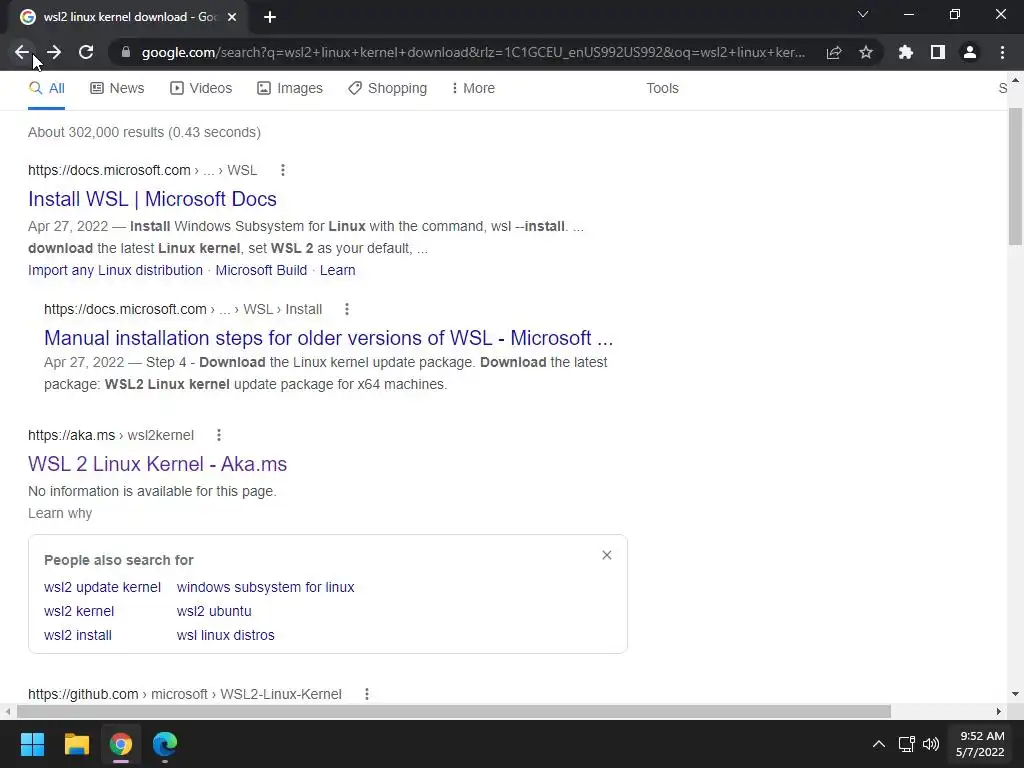Open search Tools options
The image size is (1024, 768).
coord(662,88)
